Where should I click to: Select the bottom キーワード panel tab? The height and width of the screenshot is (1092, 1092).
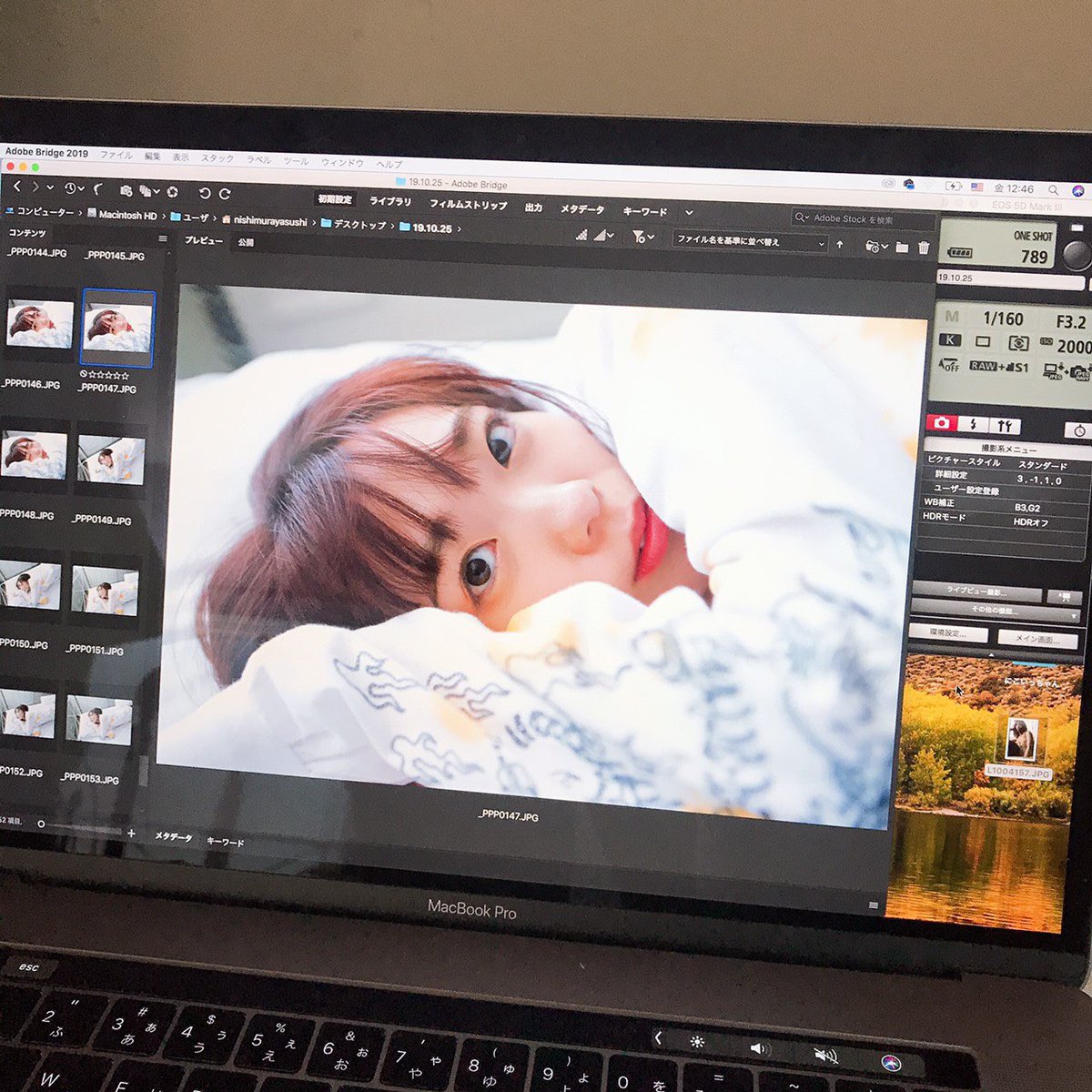click(x=225, y=842)
